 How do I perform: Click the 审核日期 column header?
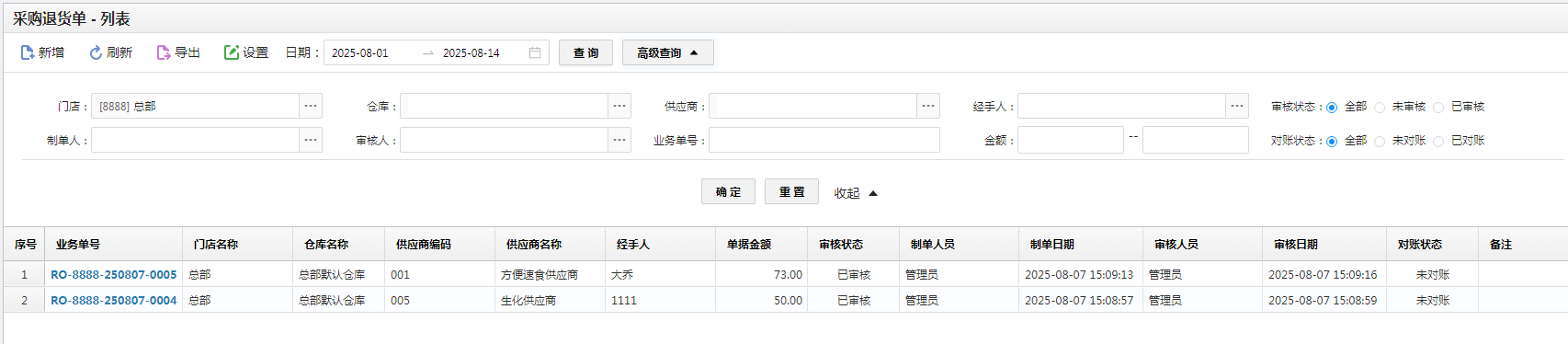(x=1324, y=244)
